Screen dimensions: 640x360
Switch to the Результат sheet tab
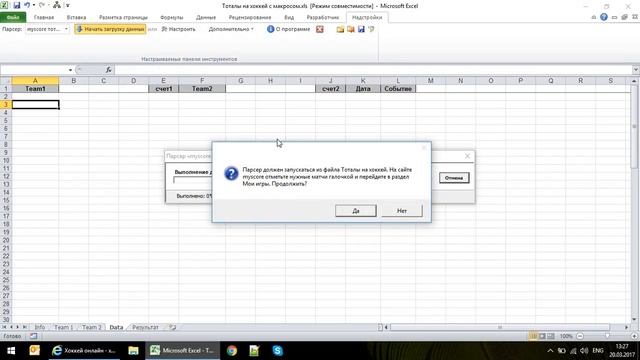145,327
